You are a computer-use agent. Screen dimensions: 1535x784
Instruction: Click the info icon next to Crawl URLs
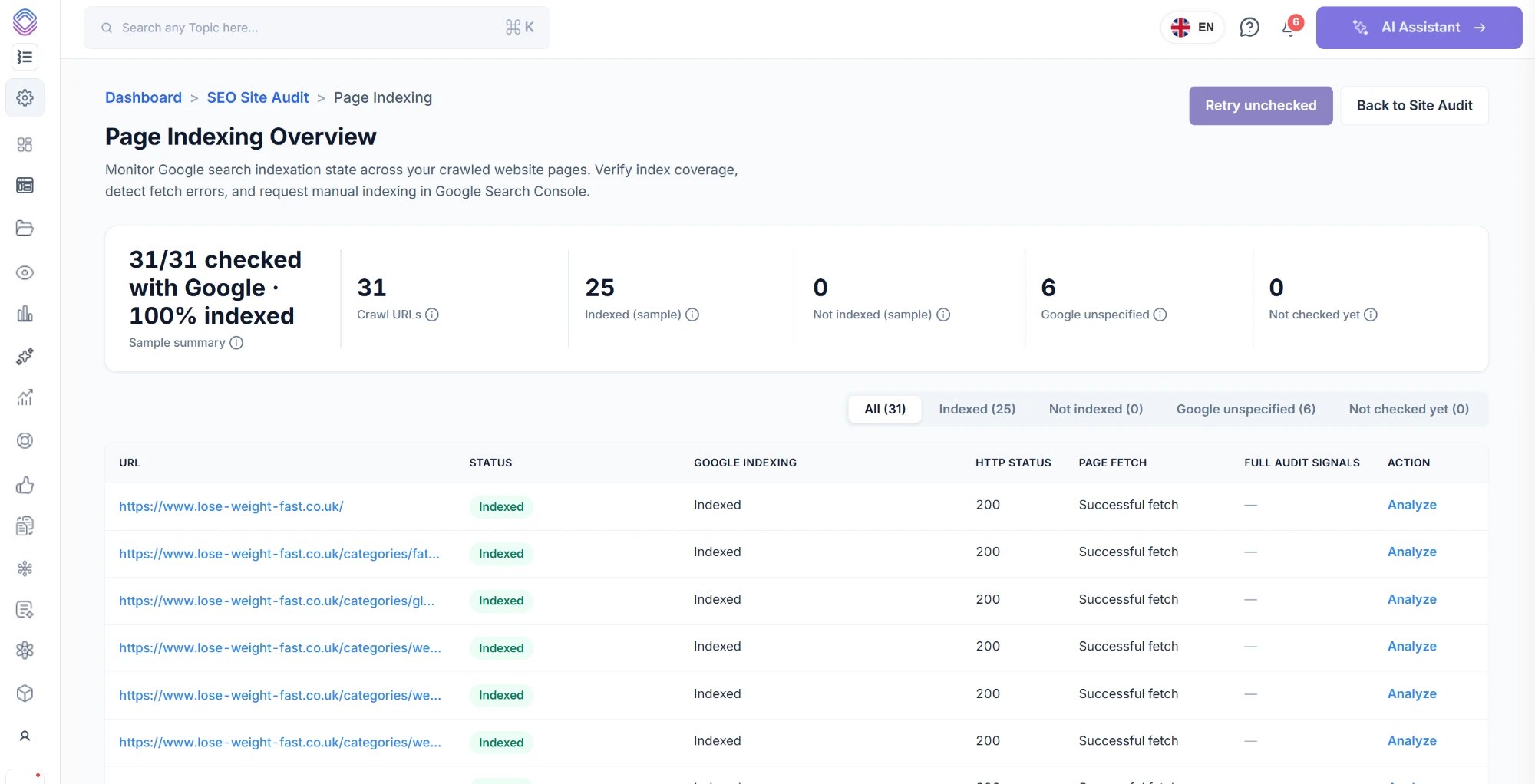coord(432,315)
